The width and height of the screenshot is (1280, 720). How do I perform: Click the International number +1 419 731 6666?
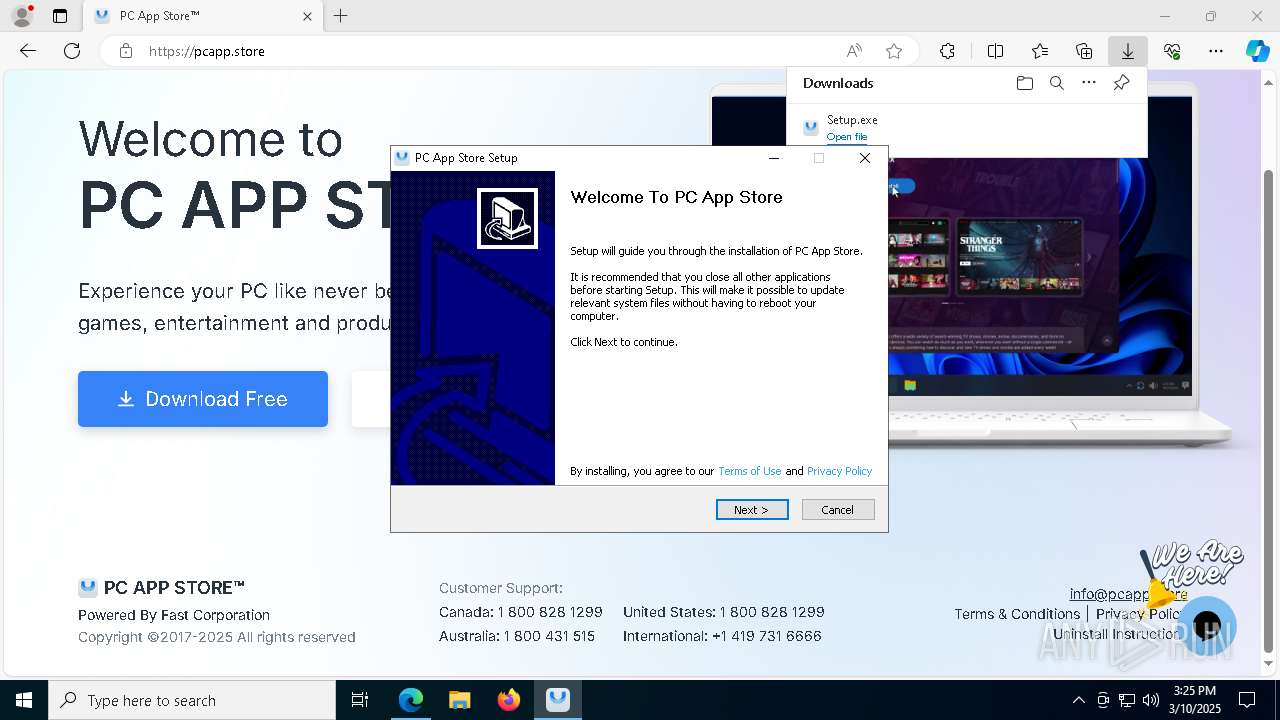766,636
